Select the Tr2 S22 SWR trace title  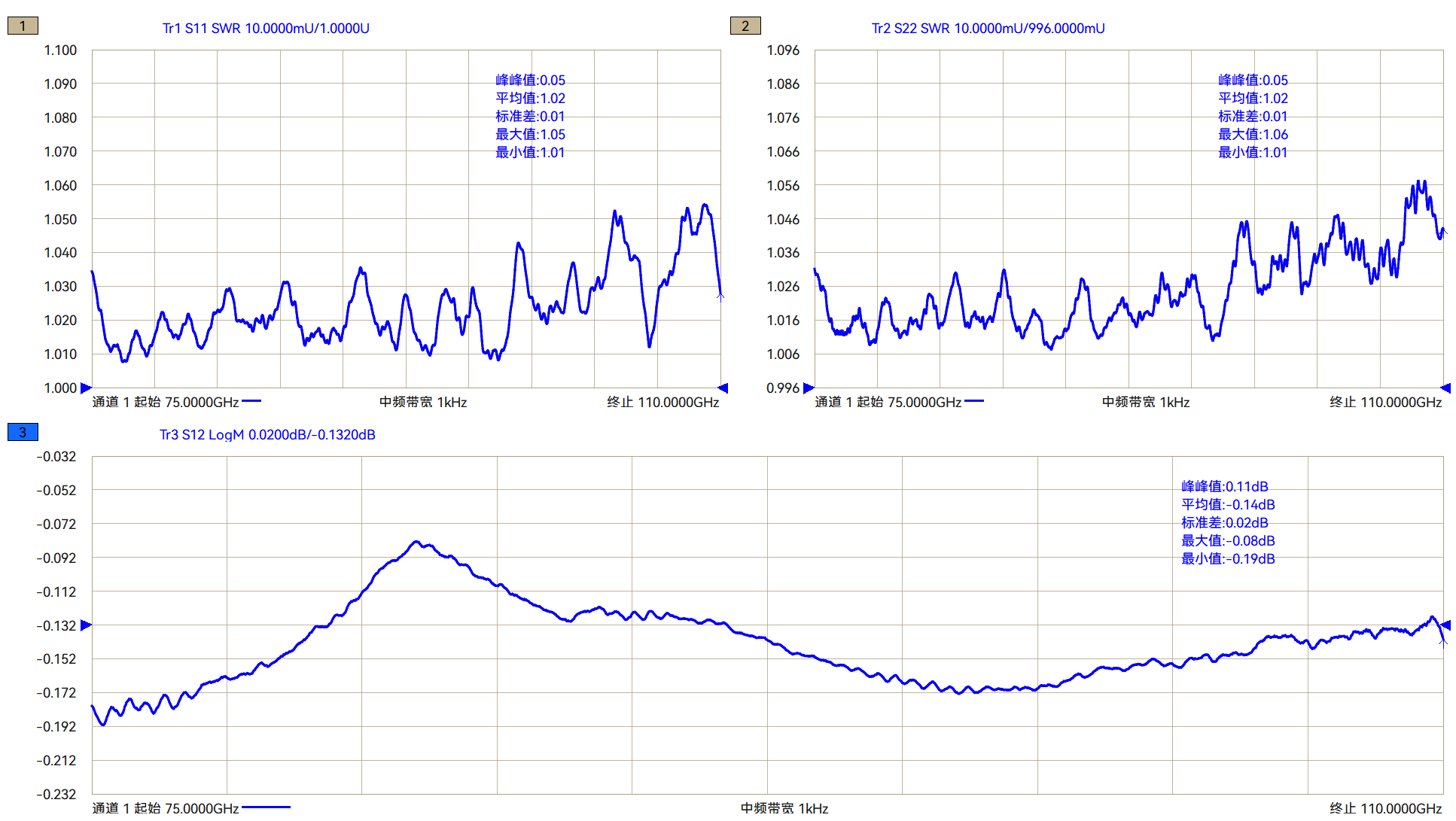(x=988, y=29)
